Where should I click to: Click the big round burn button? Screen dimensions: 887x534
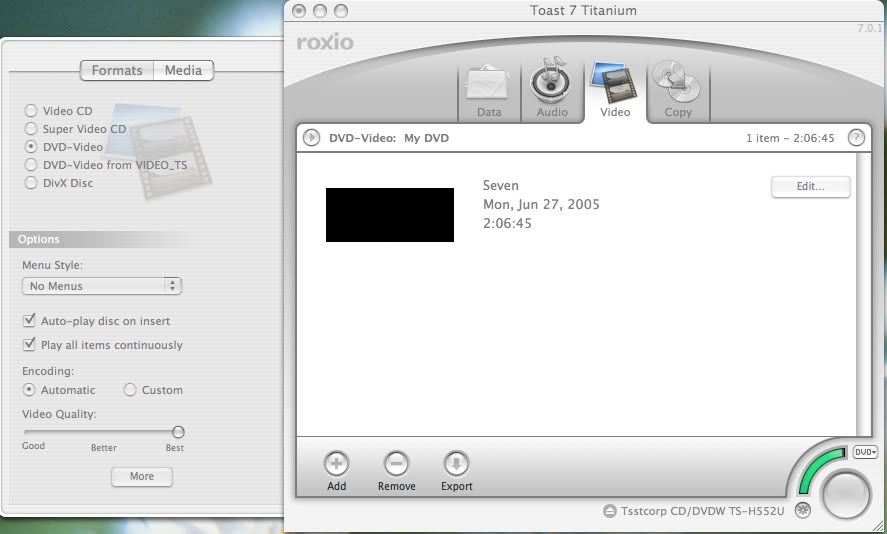(846, 495)
